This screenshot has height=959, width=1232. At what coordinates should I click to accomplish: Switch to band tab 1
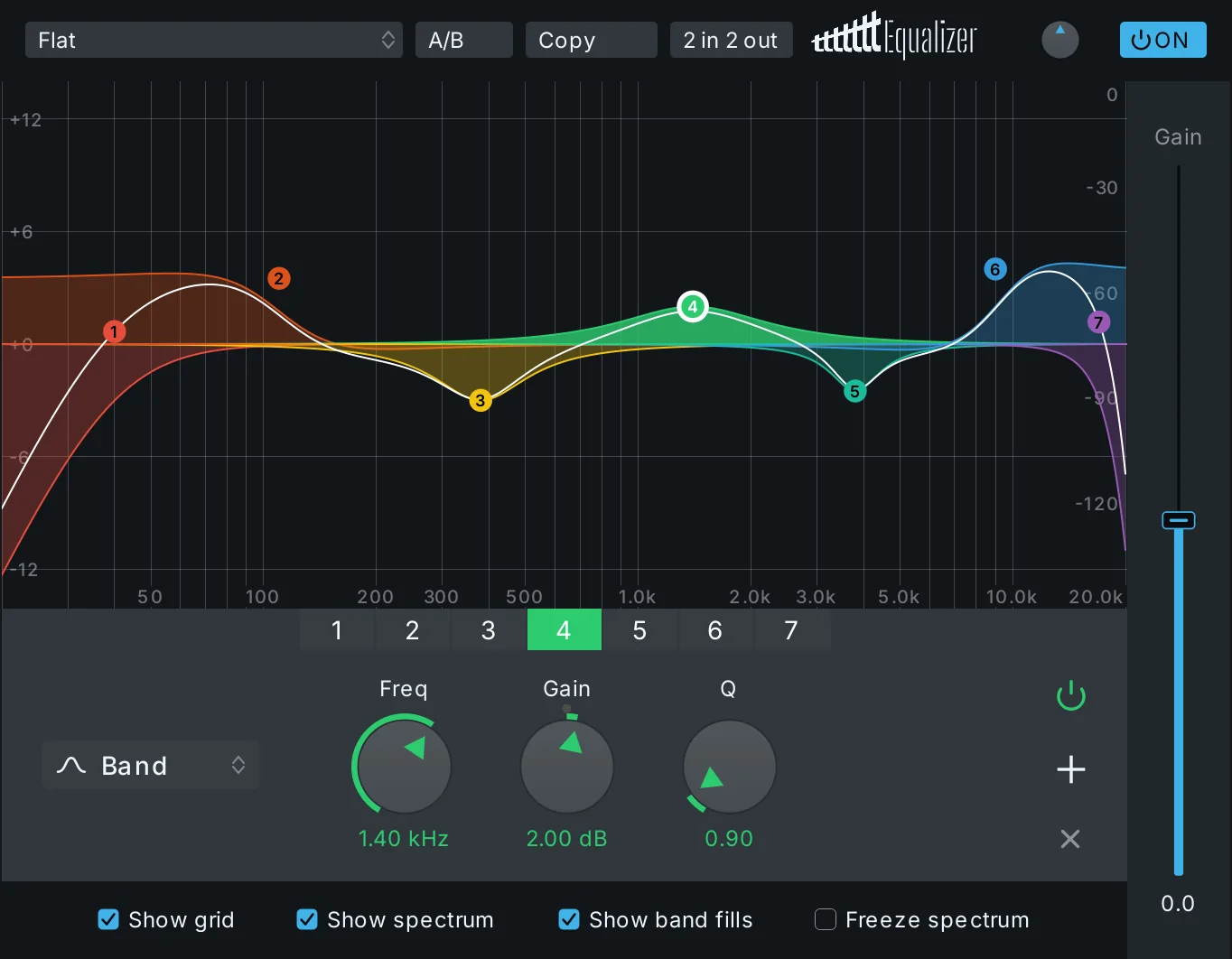point(337,629)
